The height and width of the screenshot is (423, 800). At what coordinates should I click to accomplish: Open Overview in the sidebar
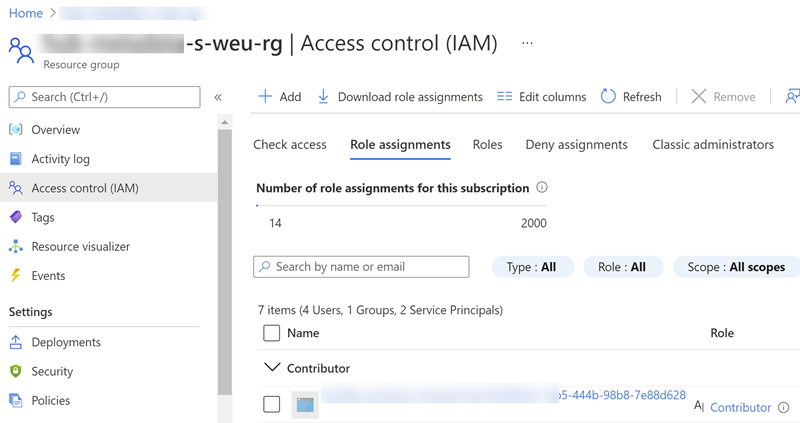pos(56,130)
